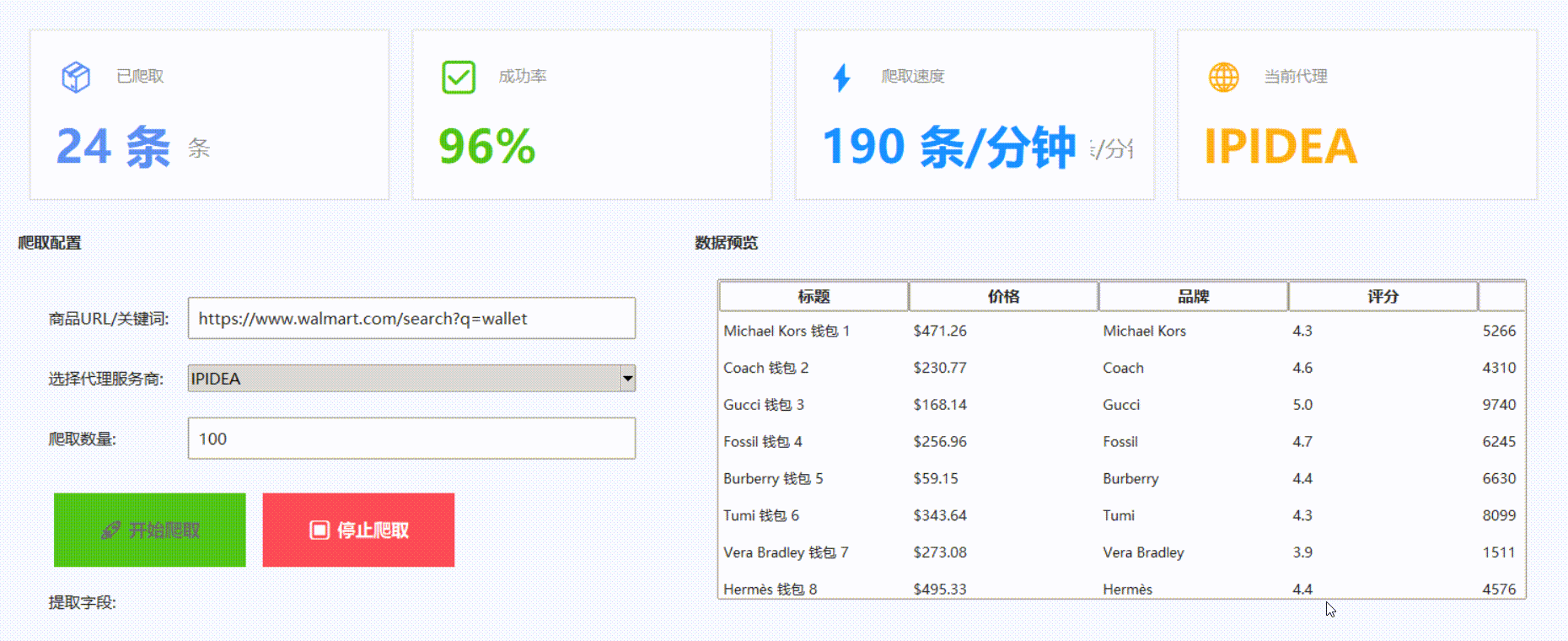Click the brand cell 'Fossil'
This screenshot has height=641, width=1568.
pos(1120,441)
